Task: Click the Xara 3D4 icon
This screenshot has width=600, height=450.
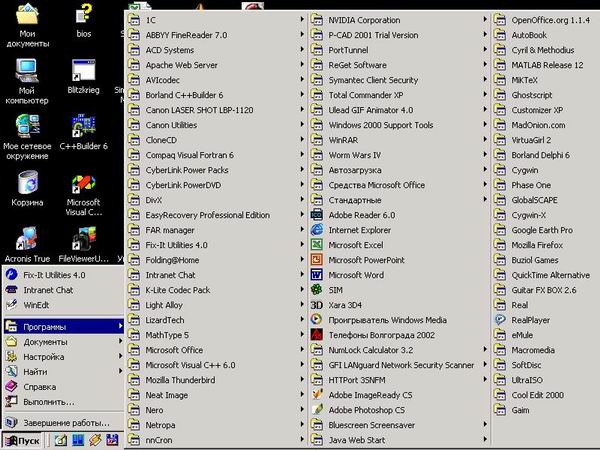Action: [x=316, y=305]
